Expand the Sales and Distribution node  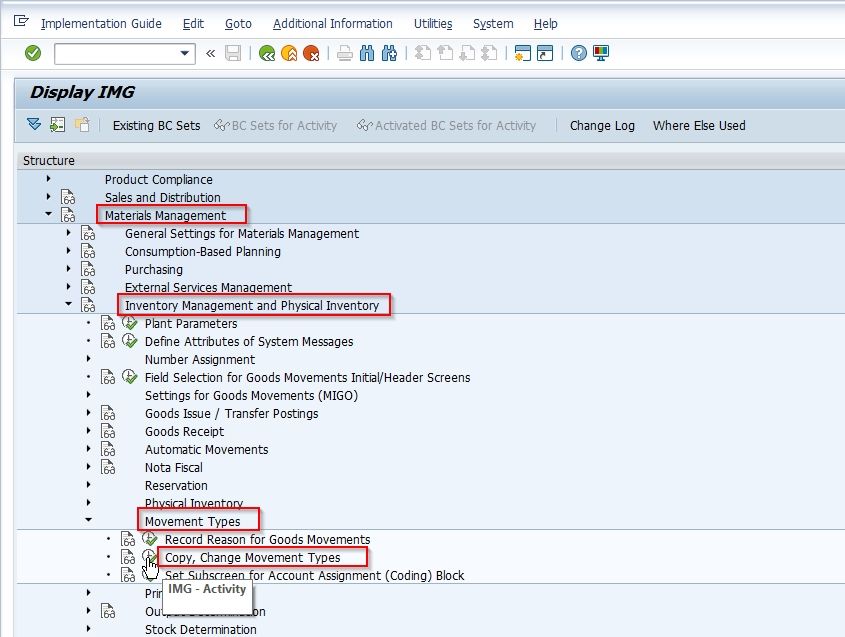[49, 197]
